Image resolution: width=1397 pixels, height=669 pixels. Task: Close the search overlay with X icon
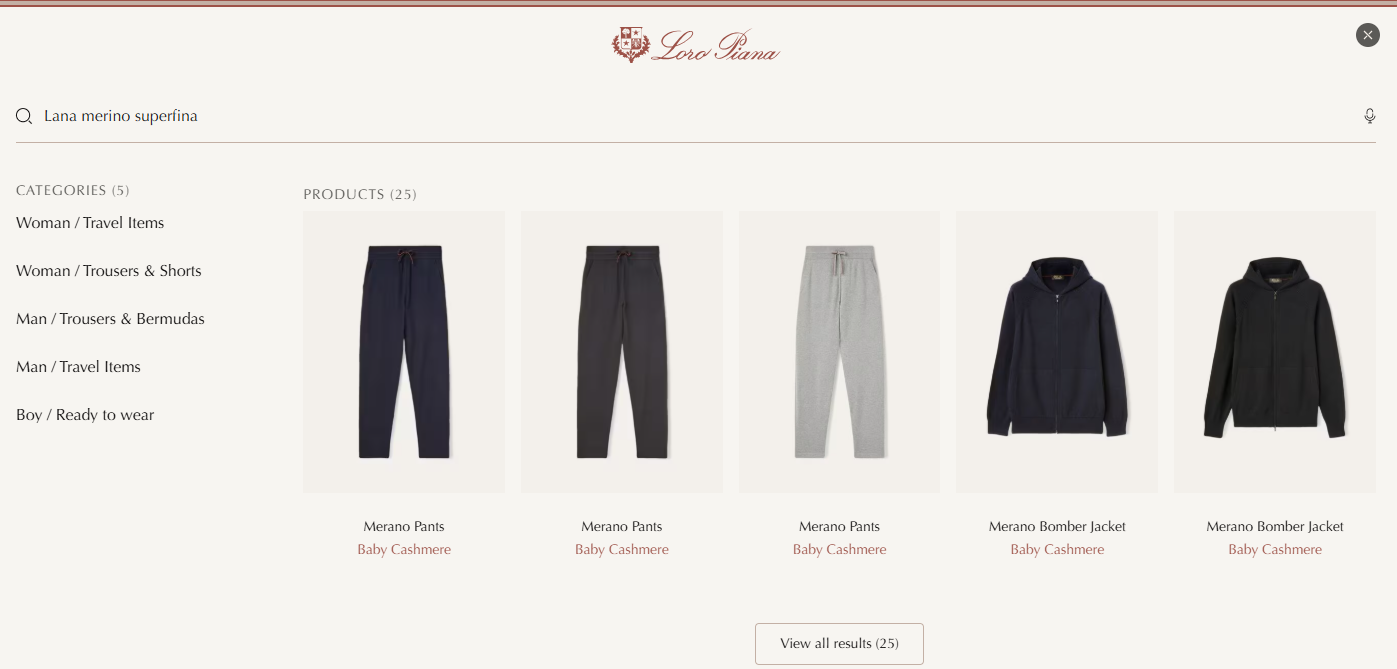click(1368, 35)
